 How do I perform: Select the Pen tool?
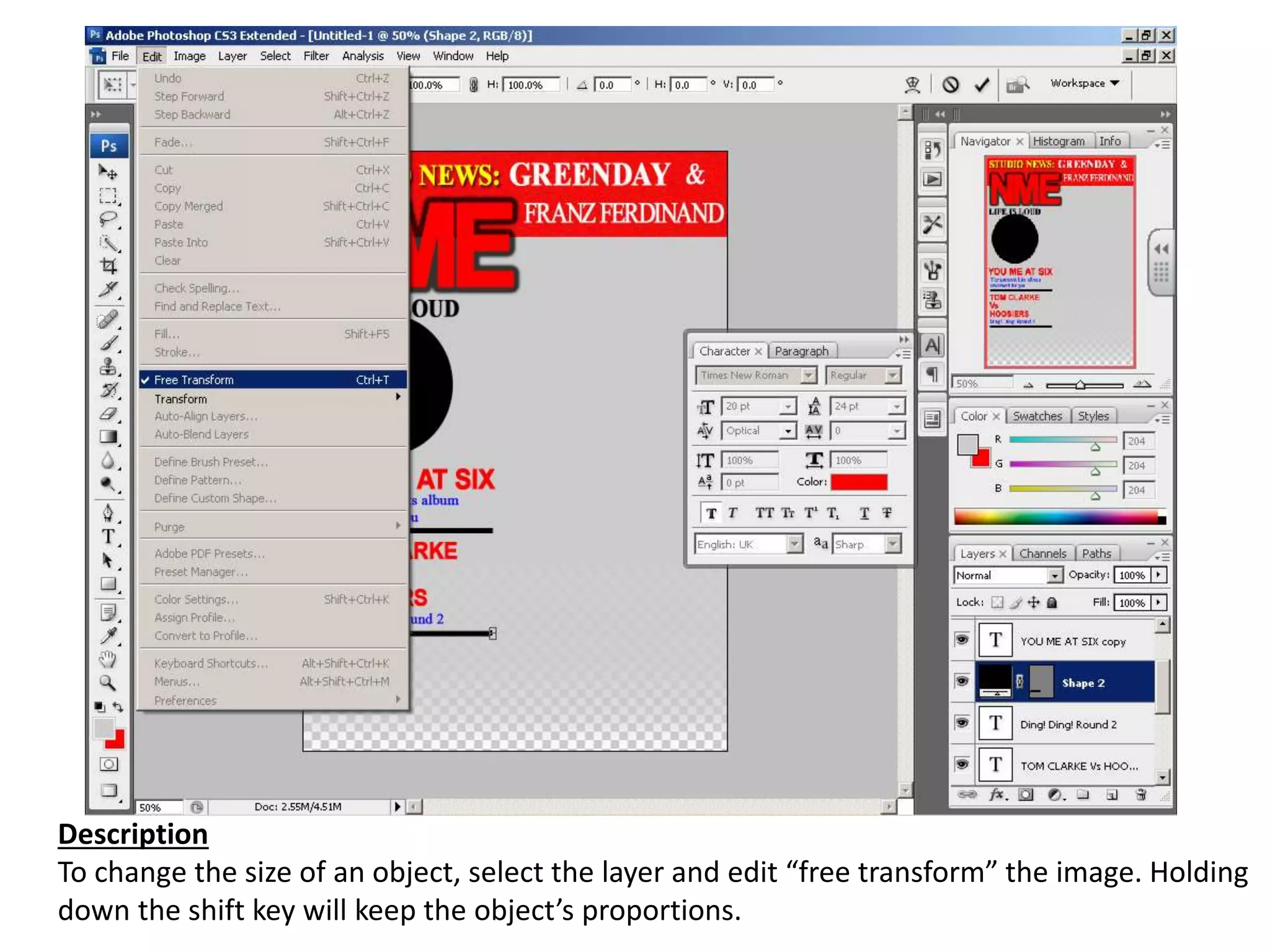point(108,513)
